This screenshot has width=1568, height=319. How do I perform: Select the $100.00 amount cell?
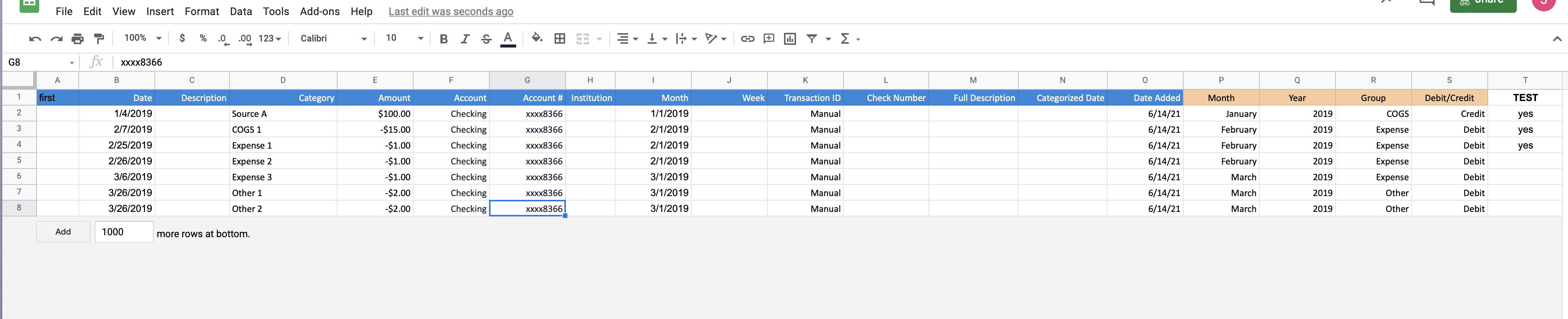(375, 114)
